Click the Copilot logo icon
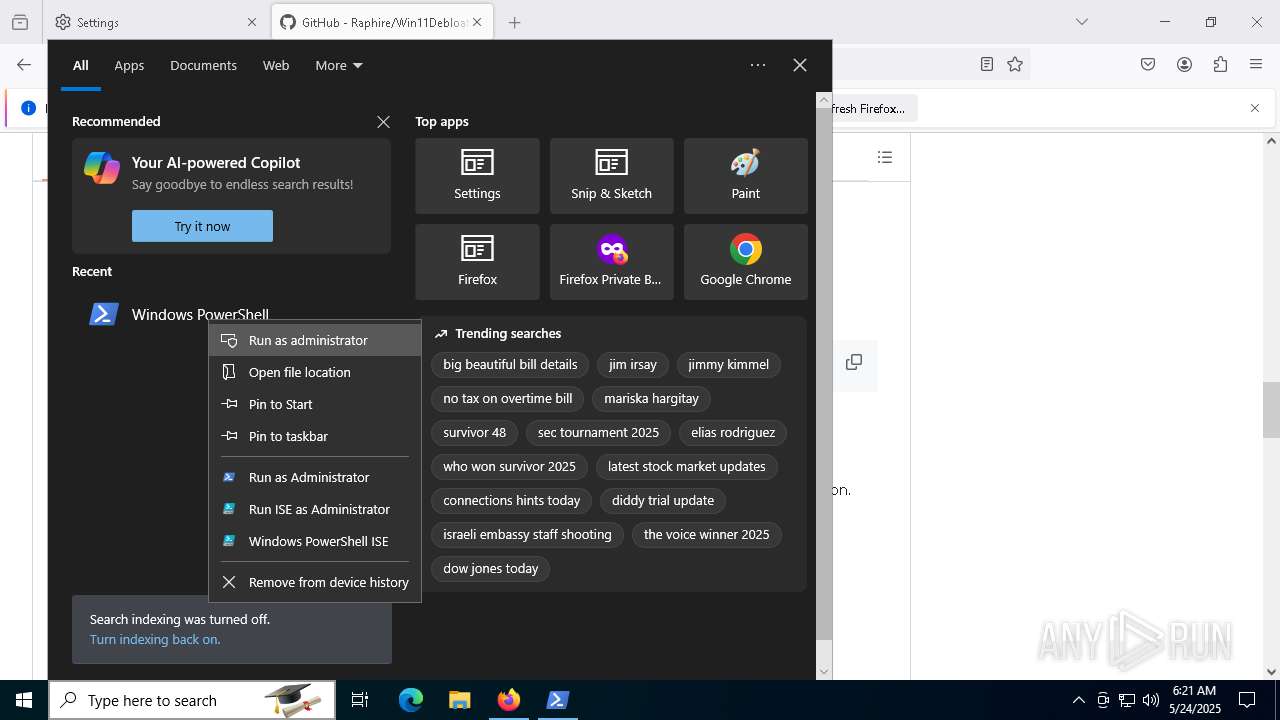 pyautogui.click(x=102, y=168)
